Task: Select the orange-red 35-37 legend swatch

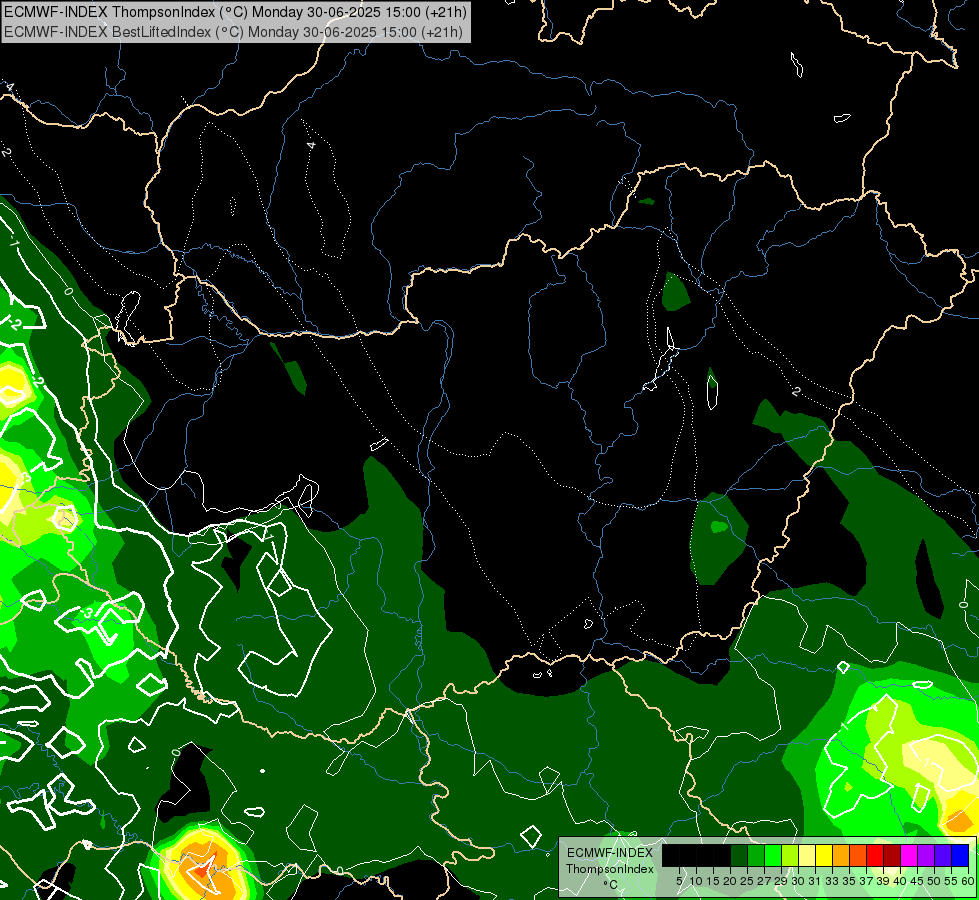Action: [858, 855]
